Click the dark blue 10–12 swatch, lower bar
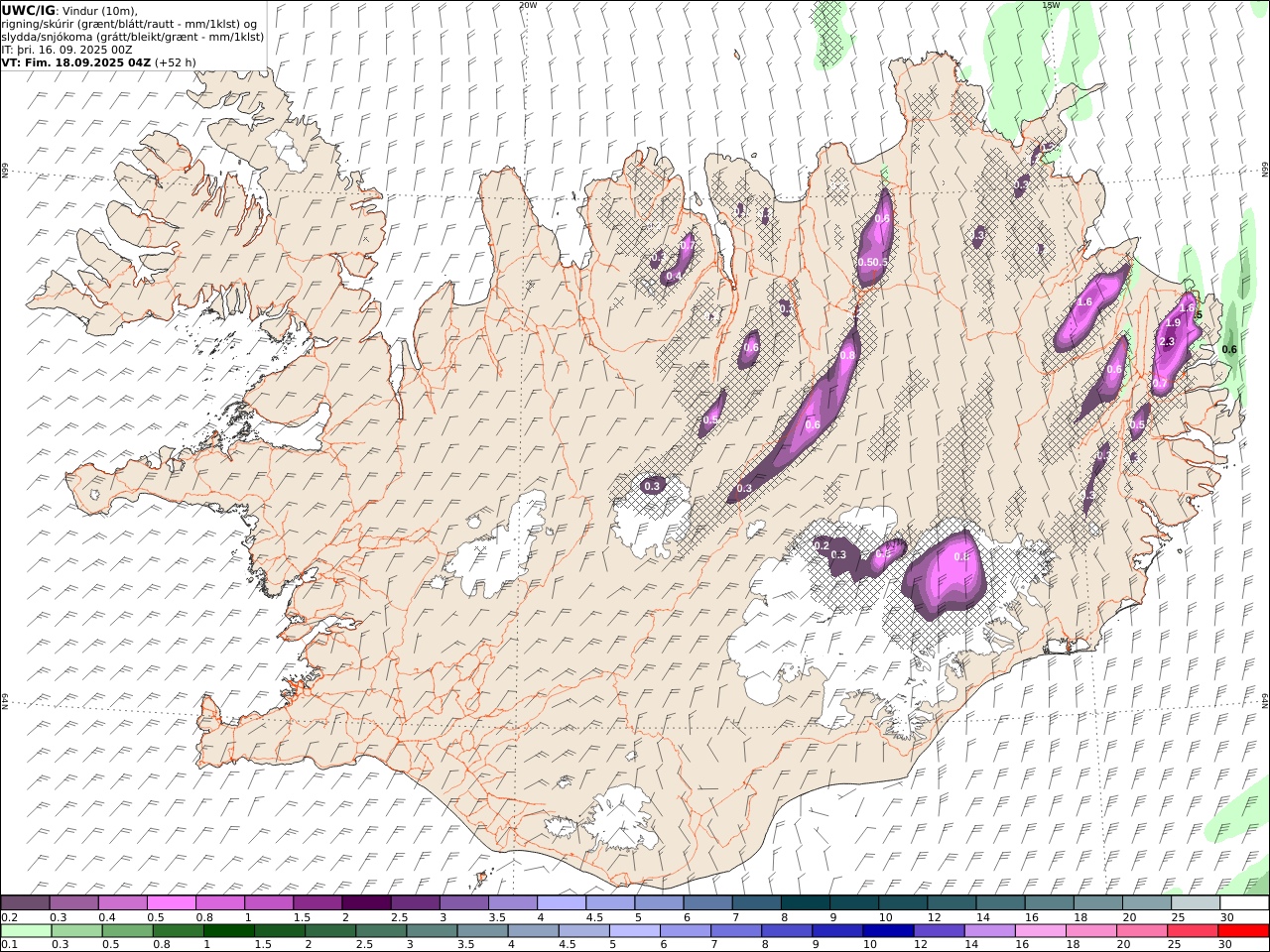 888,930
